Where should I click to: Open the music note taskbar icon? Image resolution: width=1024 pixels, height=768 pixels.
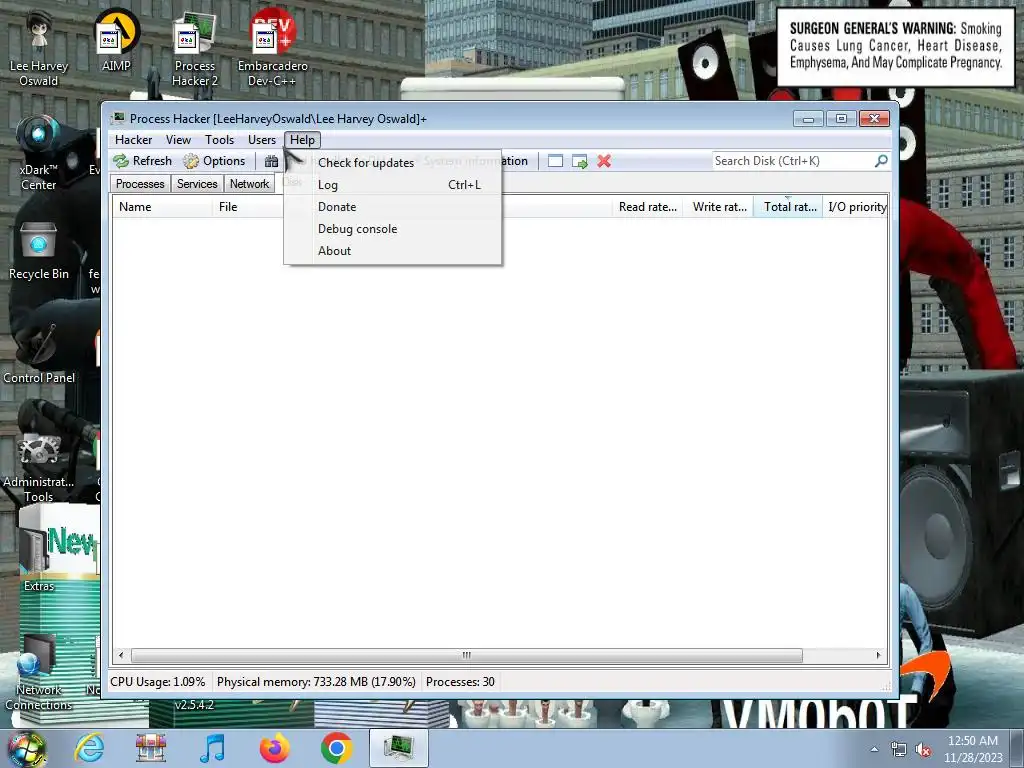212,748
